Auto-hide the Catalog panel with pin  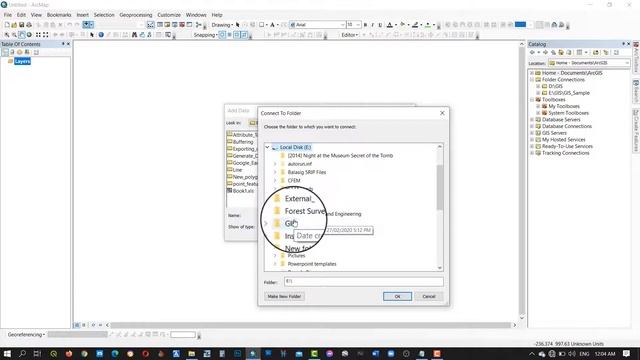coord(623,44)
